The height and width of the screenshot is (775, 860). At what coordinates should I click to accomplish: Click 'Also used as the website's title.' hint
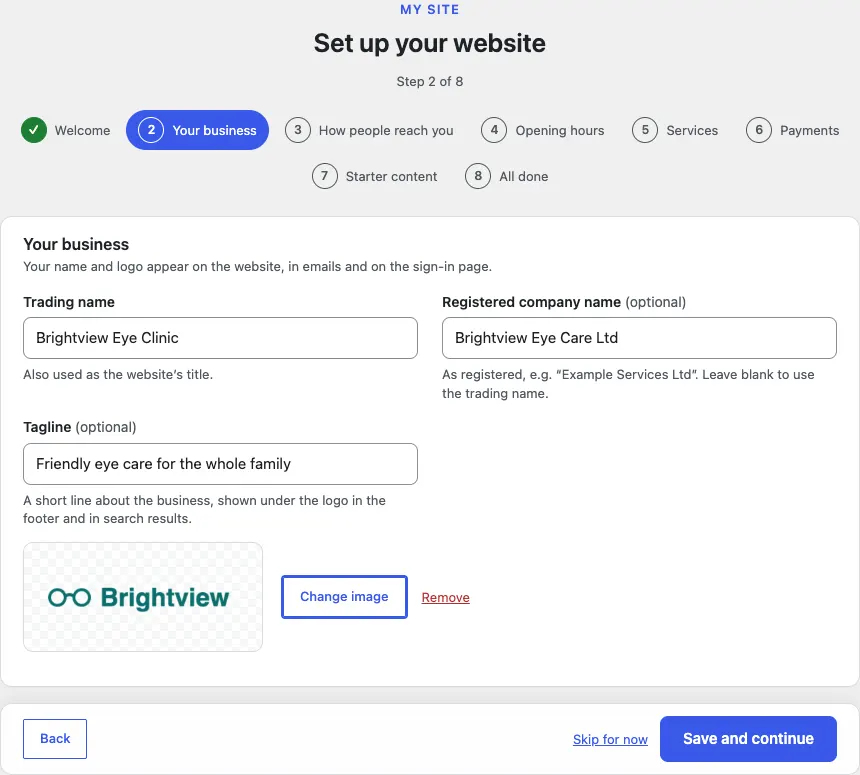118,374
